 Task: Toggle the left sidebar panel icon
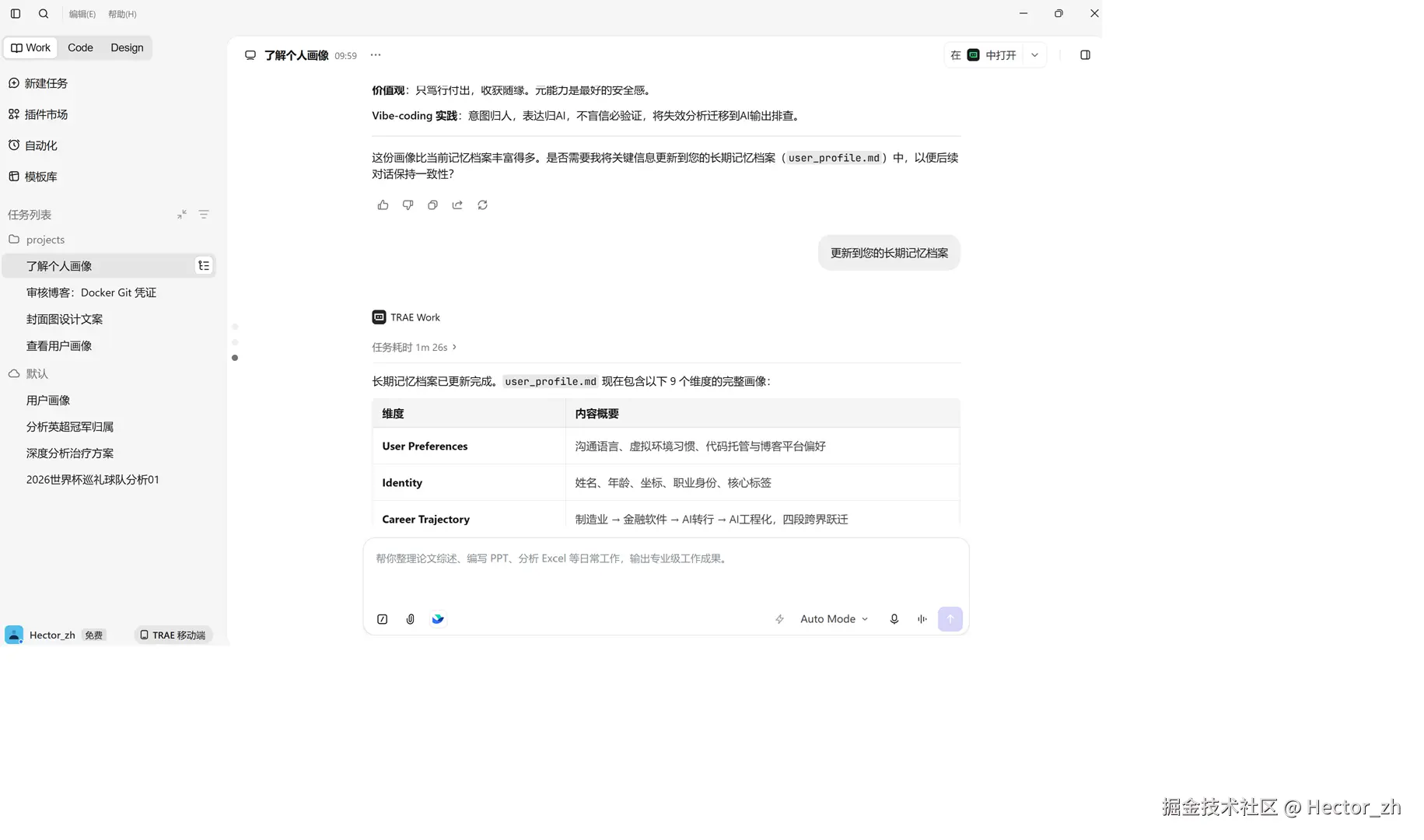click(x=16, y=13)
